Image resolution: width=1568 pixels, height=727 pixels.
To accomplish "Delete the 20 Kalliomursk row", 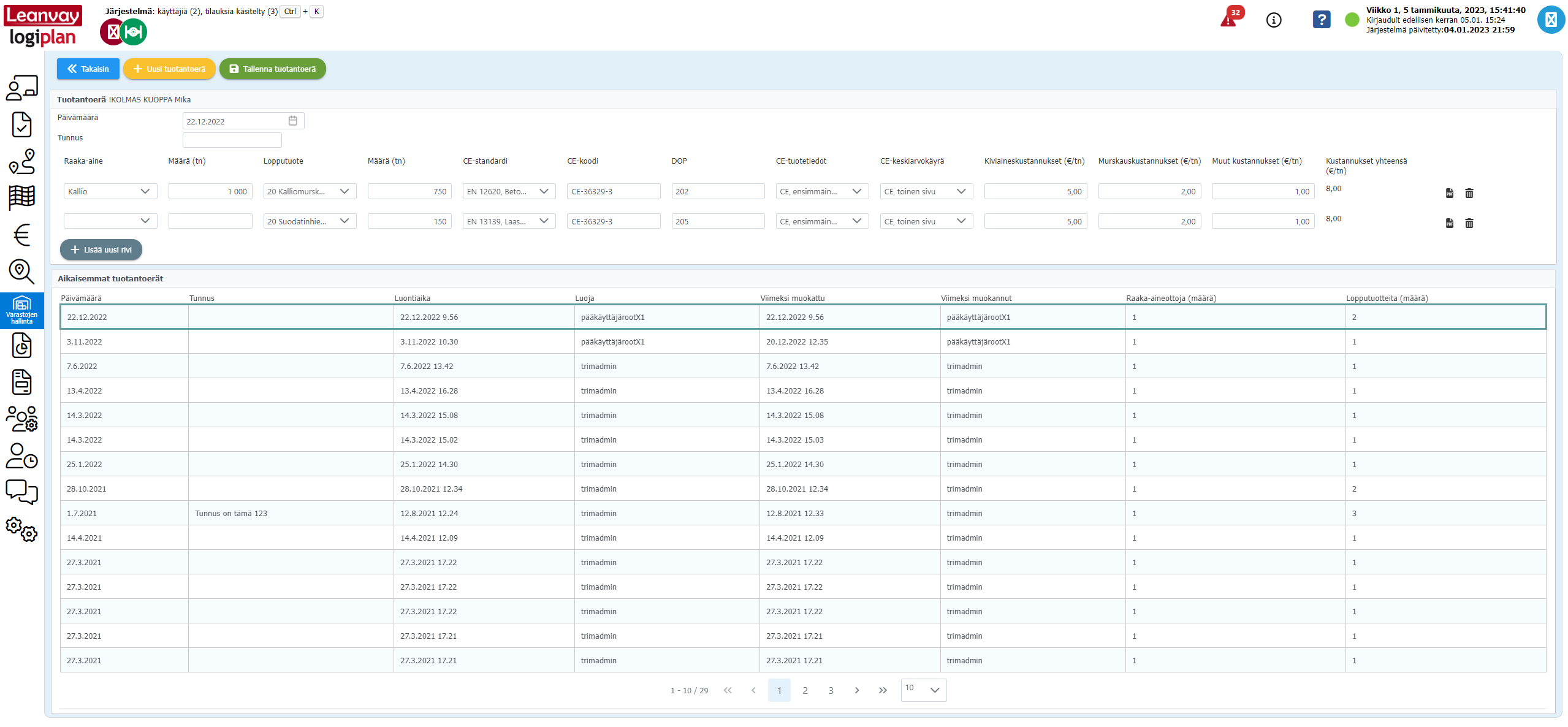I will (x=1469, y=193).
